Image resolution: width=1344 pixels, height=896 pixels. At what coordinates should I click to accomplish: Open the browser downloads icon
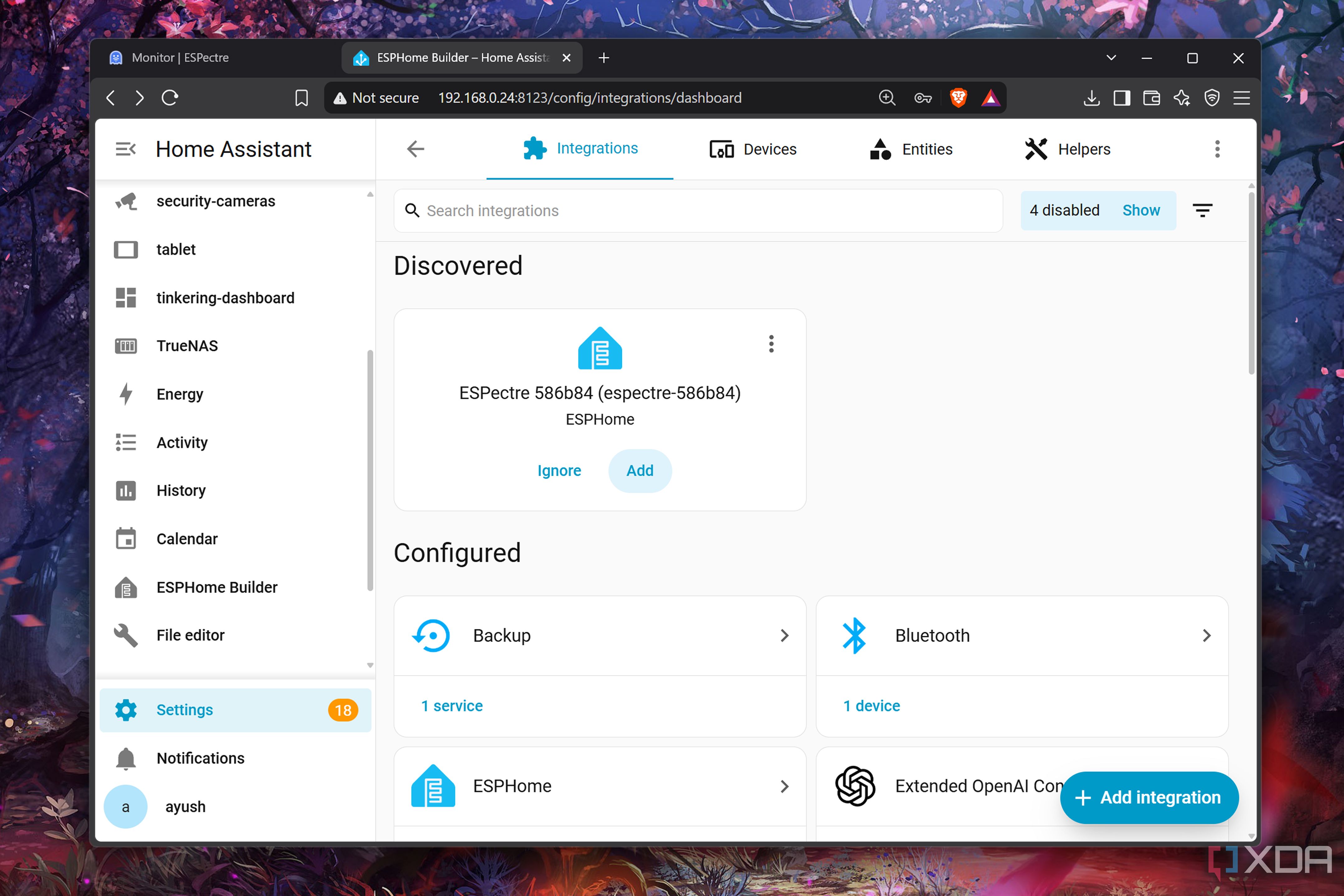point(1091,98)
